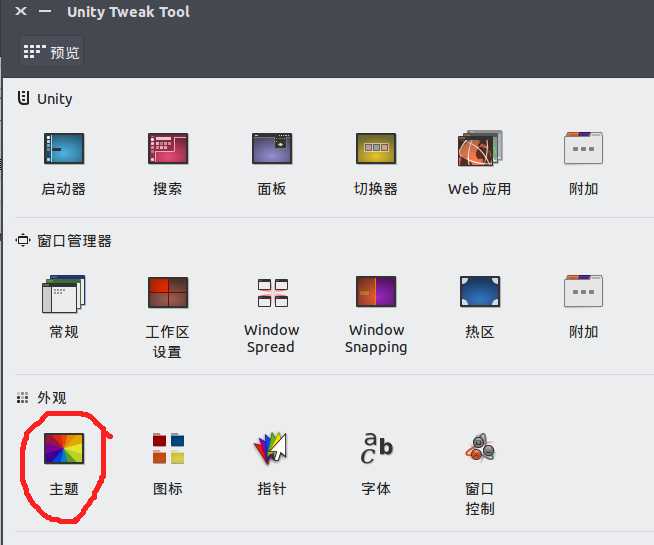Open the 搜索 (Search) settings icon

168,149
